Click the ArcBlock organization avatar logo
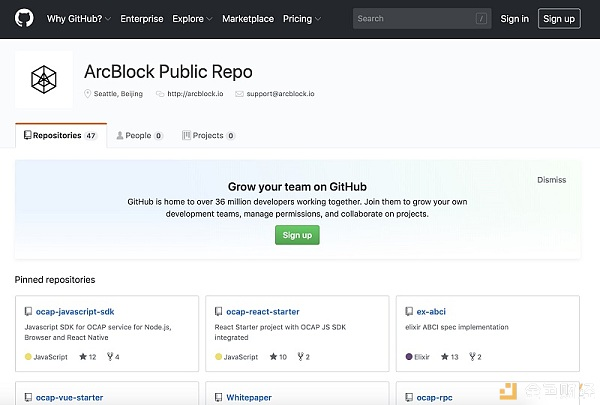Viewport: 600px width, 405px height. coord(44,80)
